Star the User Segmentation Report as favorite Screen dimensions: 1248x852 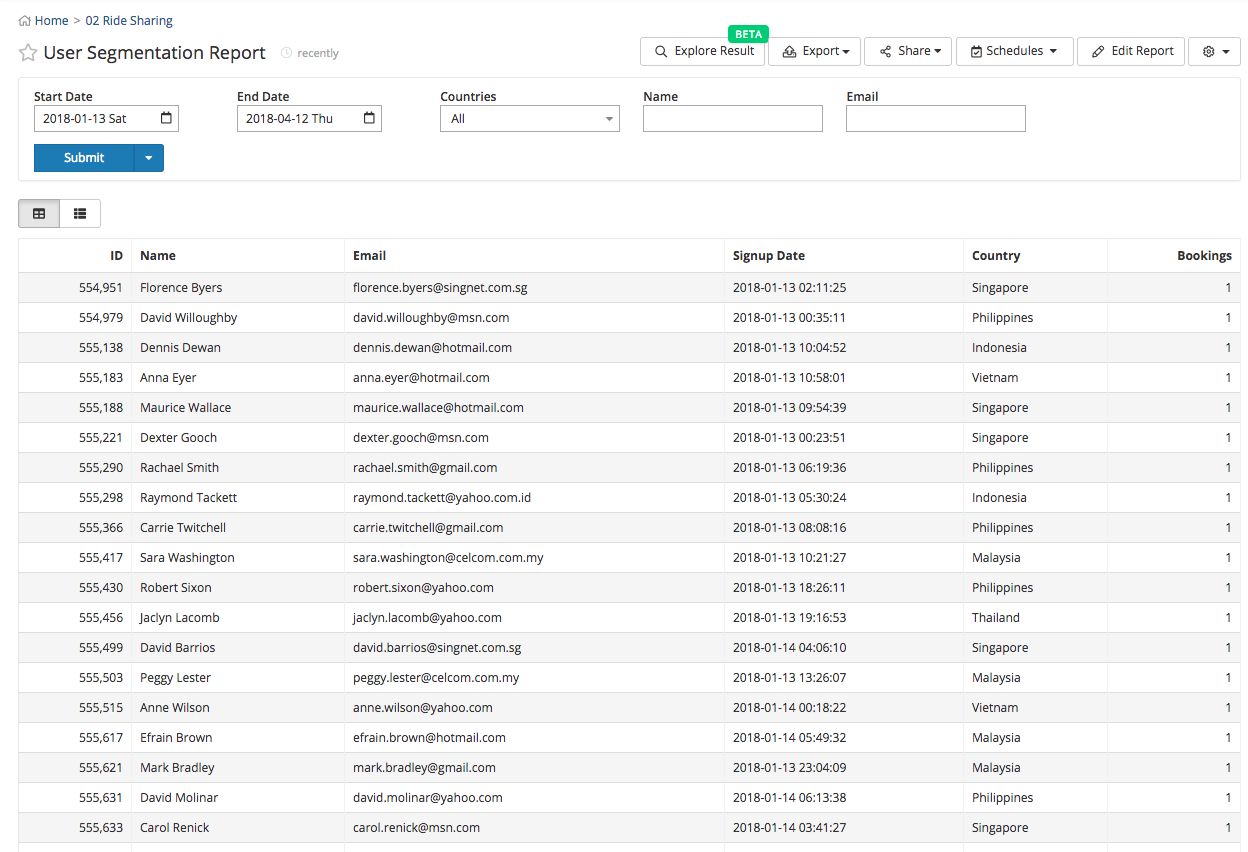[27, 53]
